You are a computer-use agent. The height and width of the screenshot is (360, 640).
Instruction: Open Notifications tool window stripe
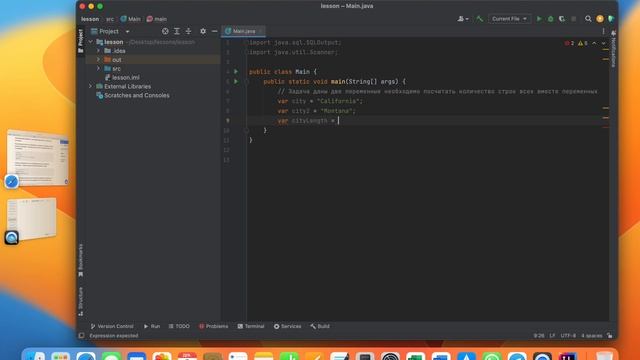pos(613,49)
